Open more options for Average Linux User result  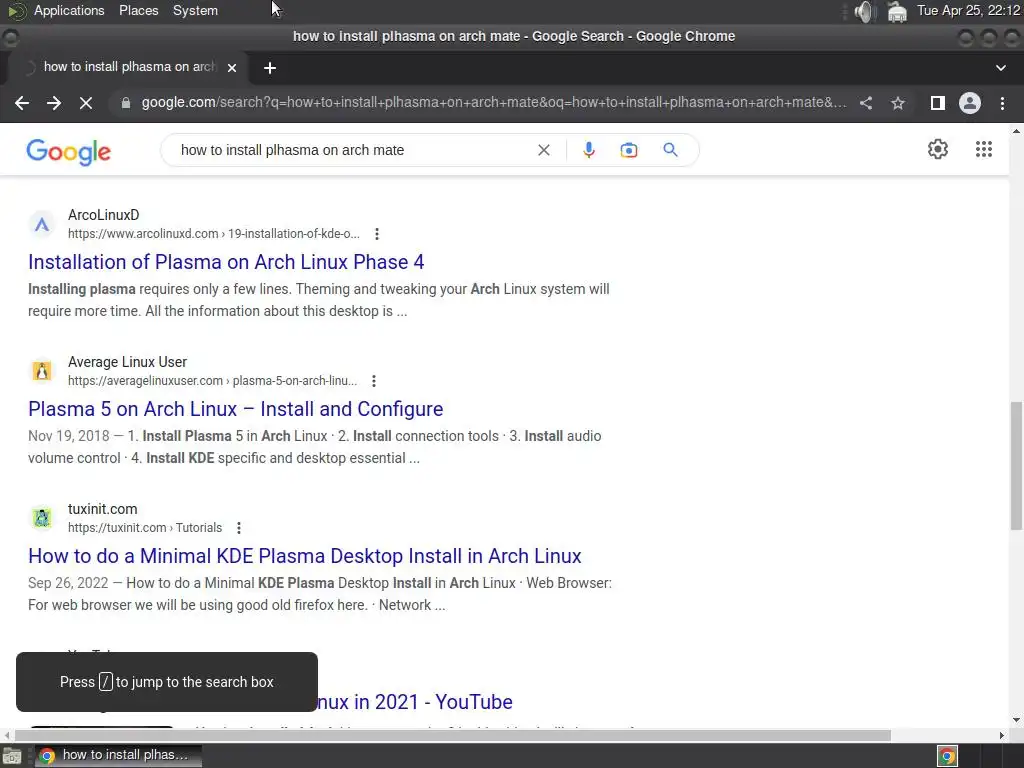(374, 381)
